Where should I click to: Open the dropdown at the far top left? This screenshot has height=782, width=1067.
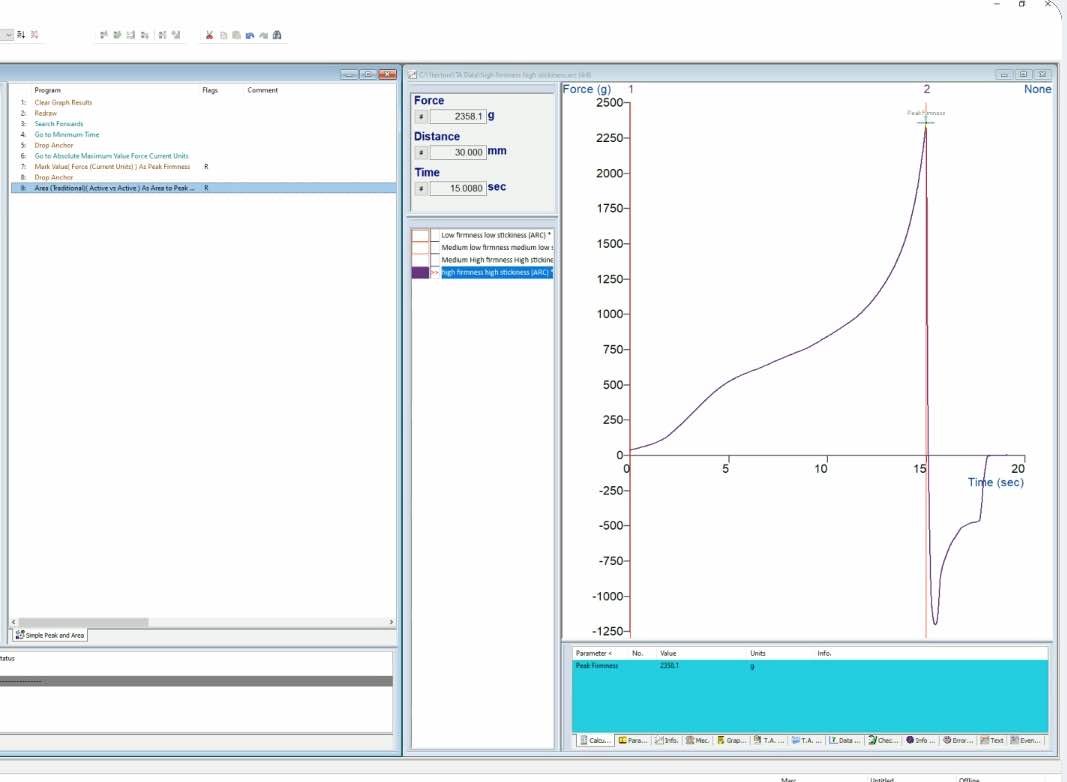8,33
